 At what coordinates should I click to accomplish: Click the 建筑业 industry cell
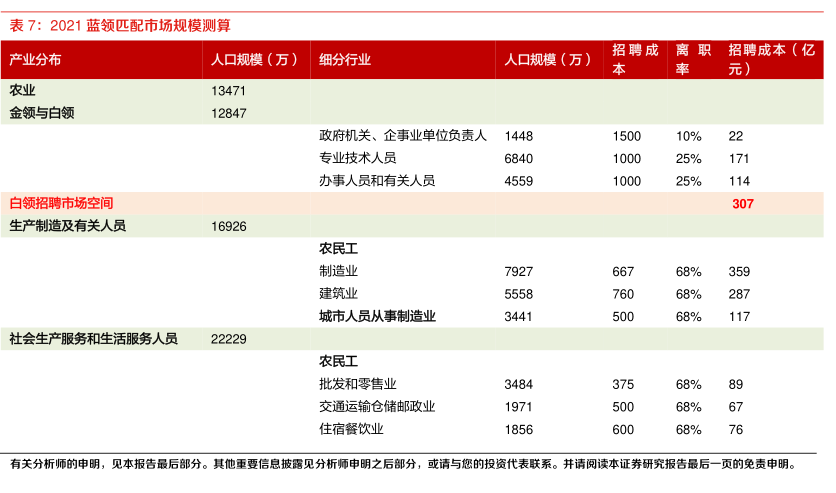[338, 294]
